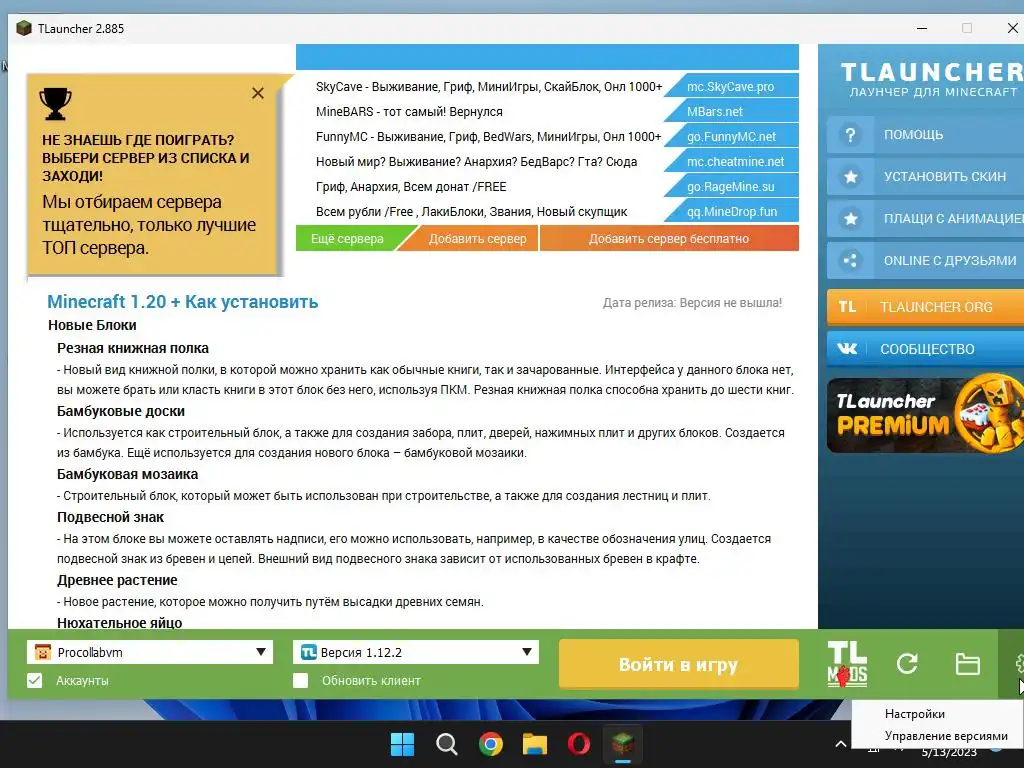1024x768 pixels.
Task: Click Резная книжная полка subheading
Action: click(x=133, y=348)
